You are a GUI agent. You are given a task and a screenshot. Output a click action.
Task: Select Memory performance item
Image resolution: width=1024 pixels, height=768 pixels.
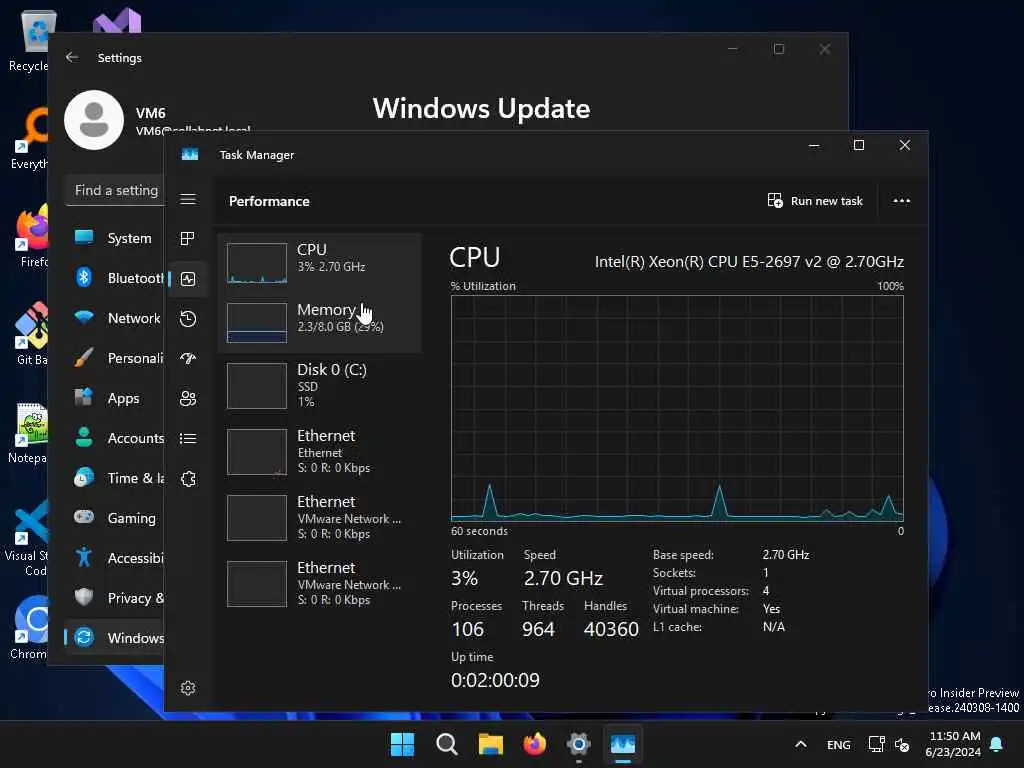coord(320,323)
